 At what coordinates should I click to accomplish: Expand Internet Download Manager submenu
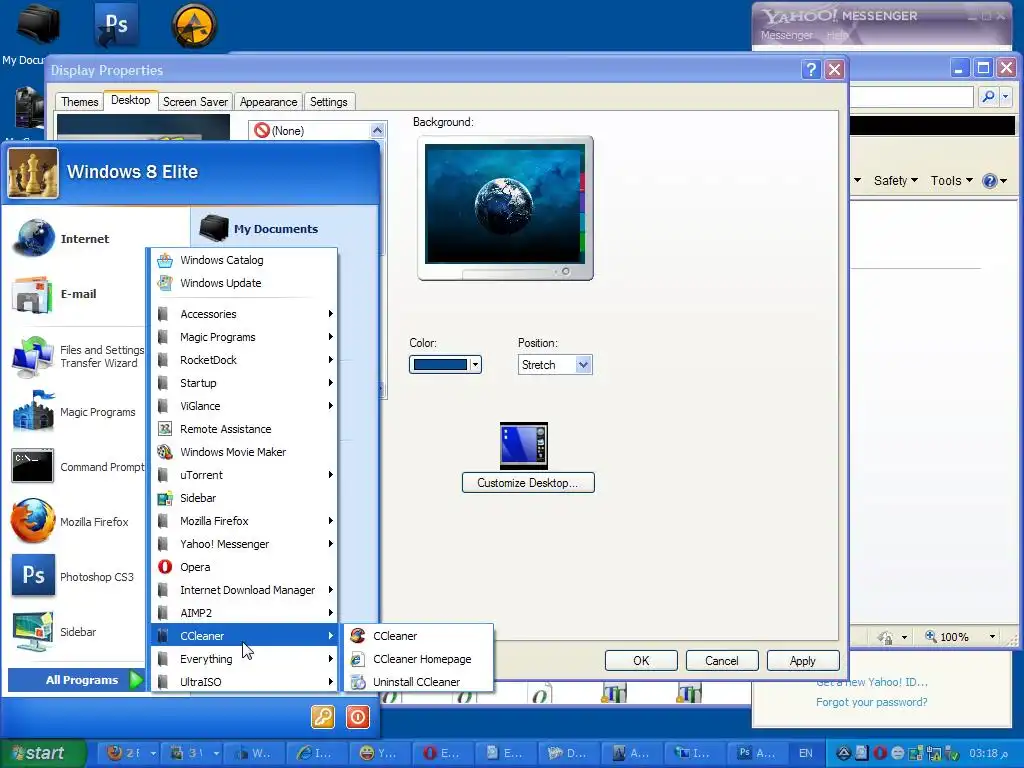click(244, 590)
